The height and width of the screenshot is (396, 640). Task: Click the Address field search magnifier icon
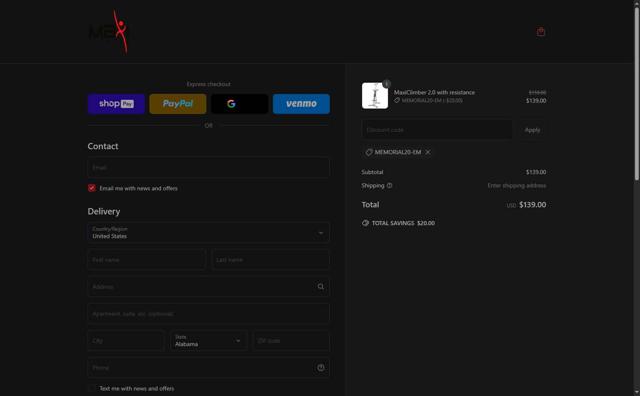[321, 287]
